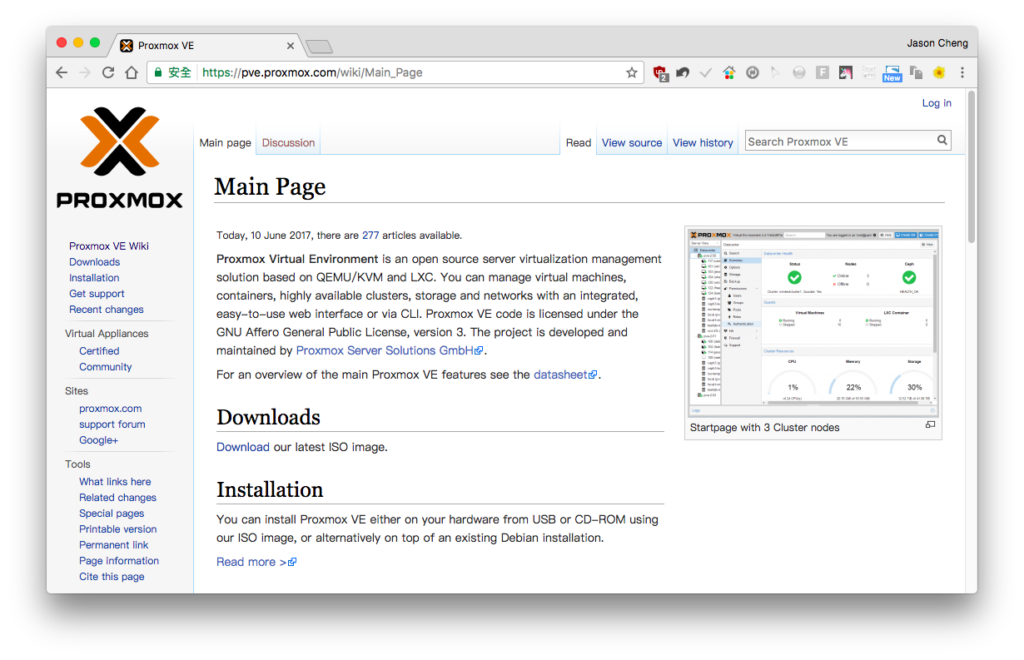Open the Download ISO image link
This screenshot has height=660, width=1024.
pyautogui.click(x=243, y=447)
